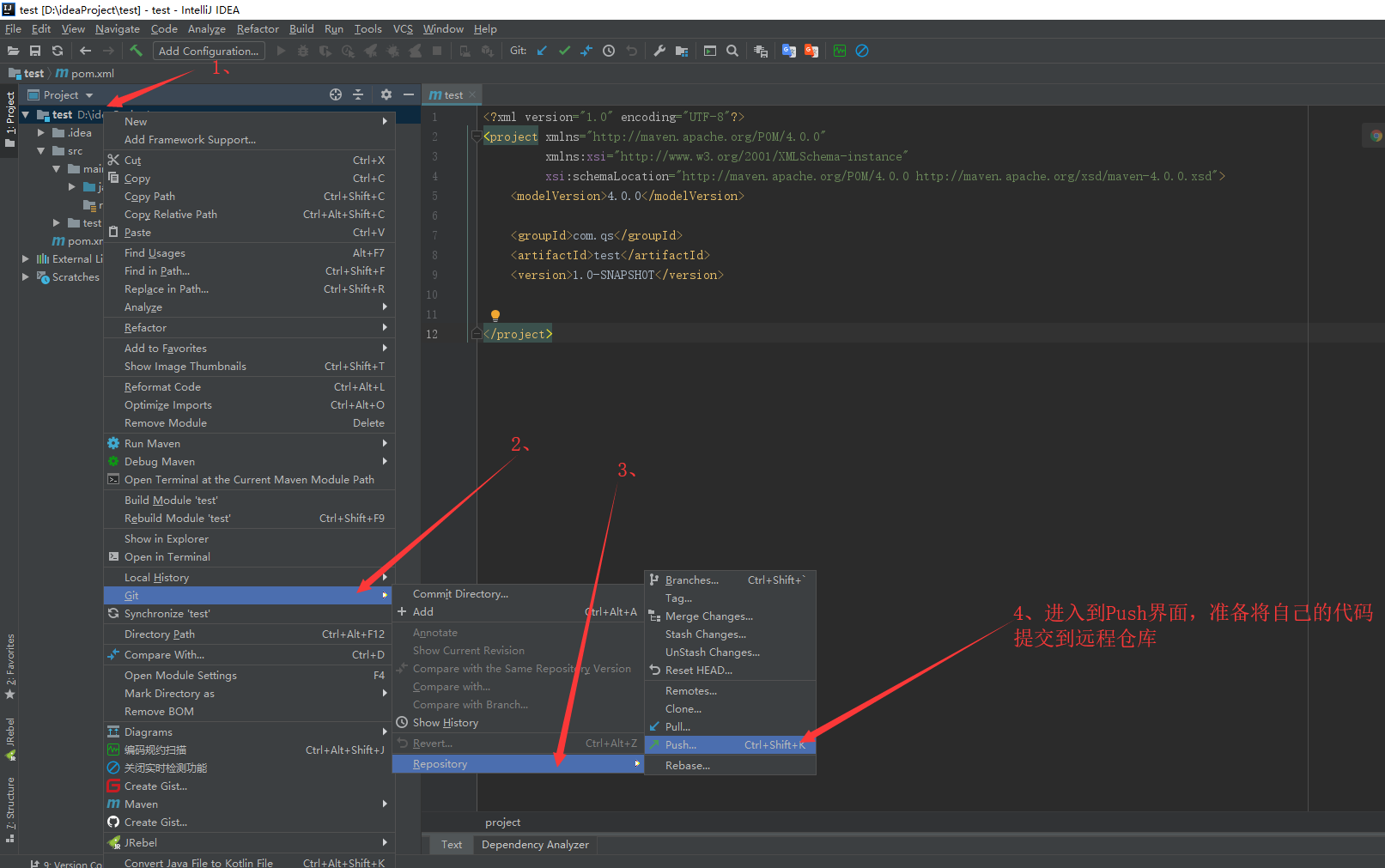This screenshot has width=1385, height=868.
Task: Select Pull... in the Repository submenu
Action: click(730, 727)
